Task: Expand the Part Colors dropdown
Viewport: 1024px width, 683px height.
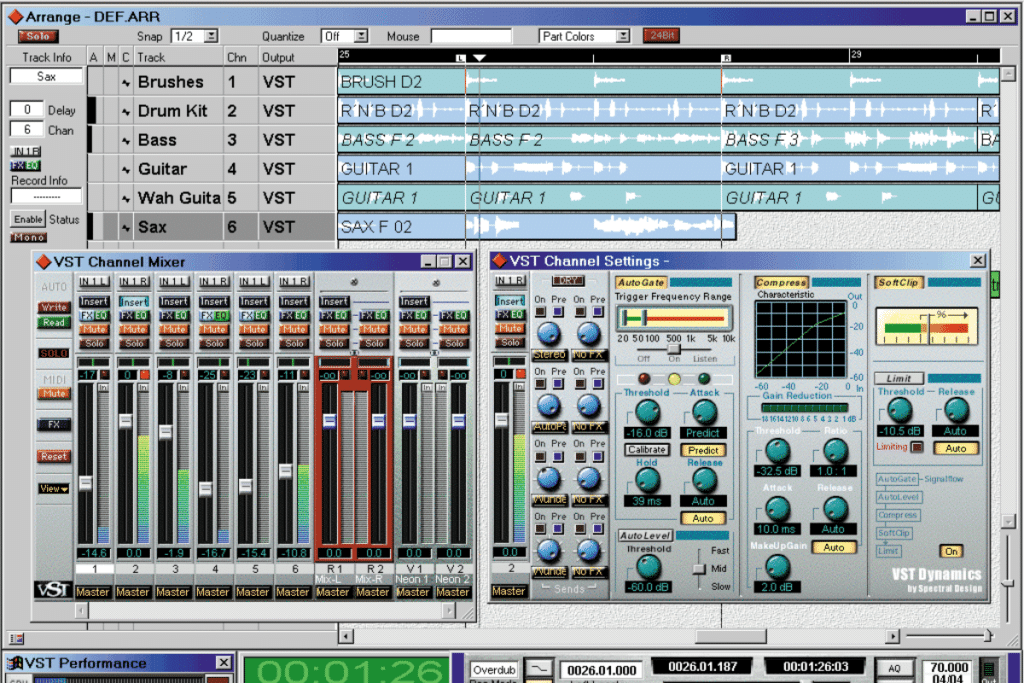Action: click(623, 37)
